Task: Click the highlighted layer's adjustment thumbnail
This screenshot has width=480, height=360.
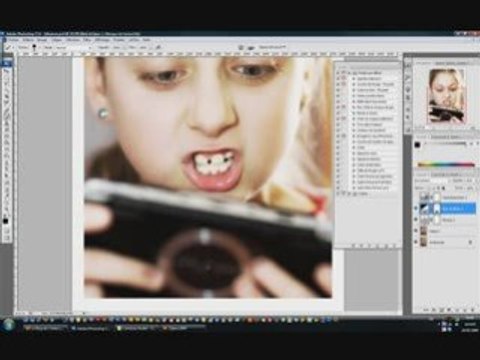Action: pyautogui.click(x=424, y=209)
